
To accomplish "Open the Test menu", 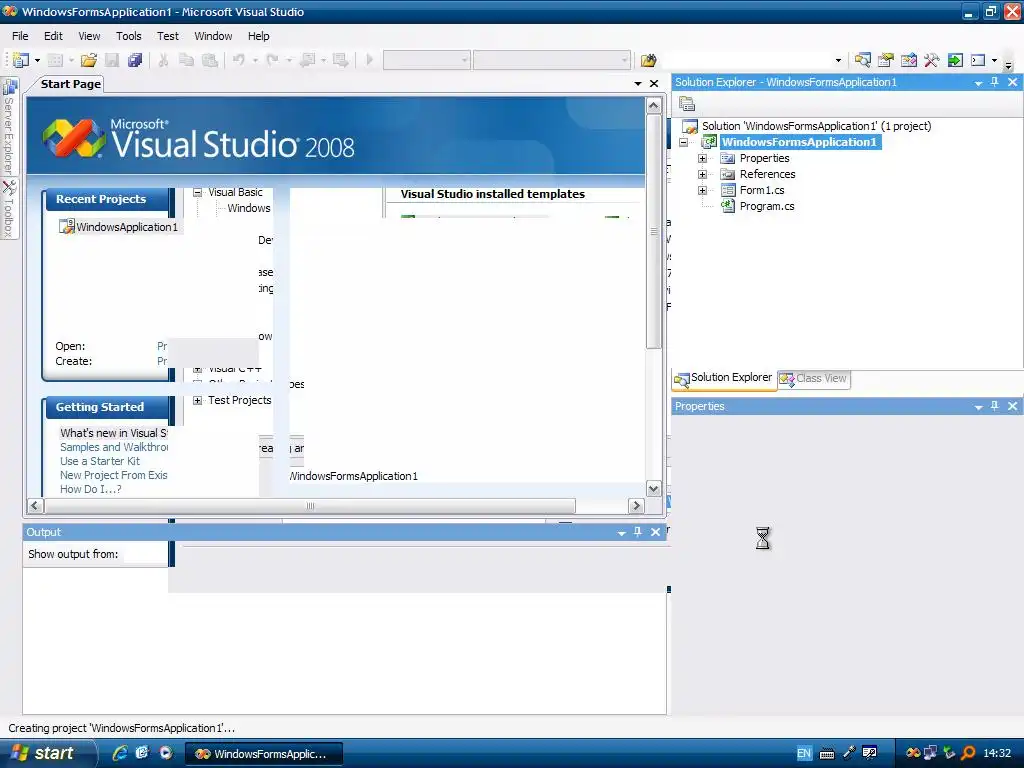I will click(168, 36).
